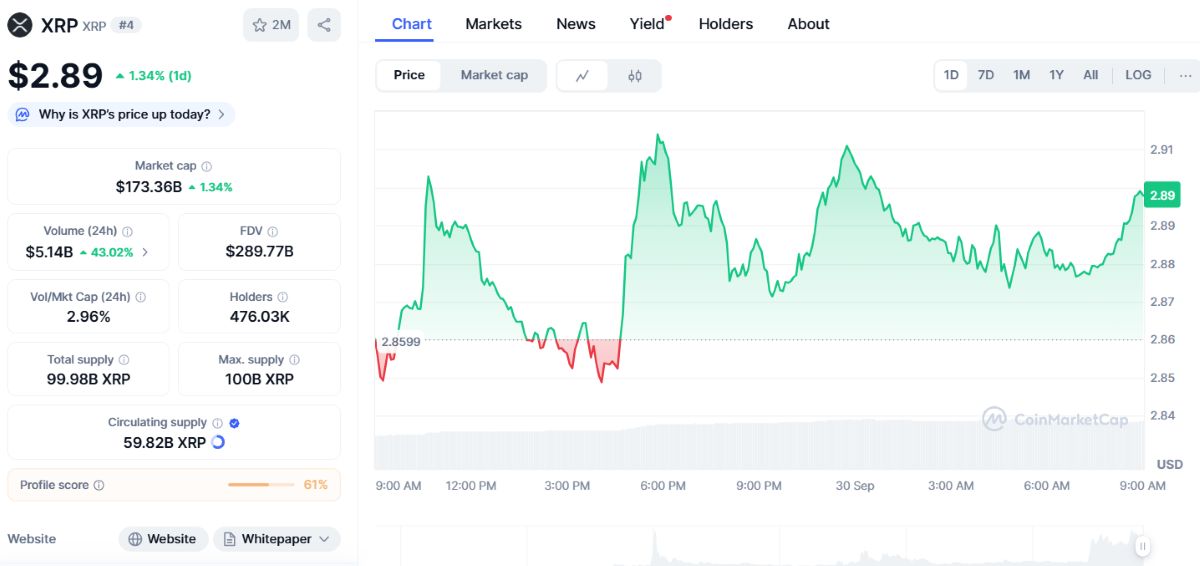Click the pause handle icon on mini chart
Viewport: 1200px width, 566px height.
[1142, 546]
